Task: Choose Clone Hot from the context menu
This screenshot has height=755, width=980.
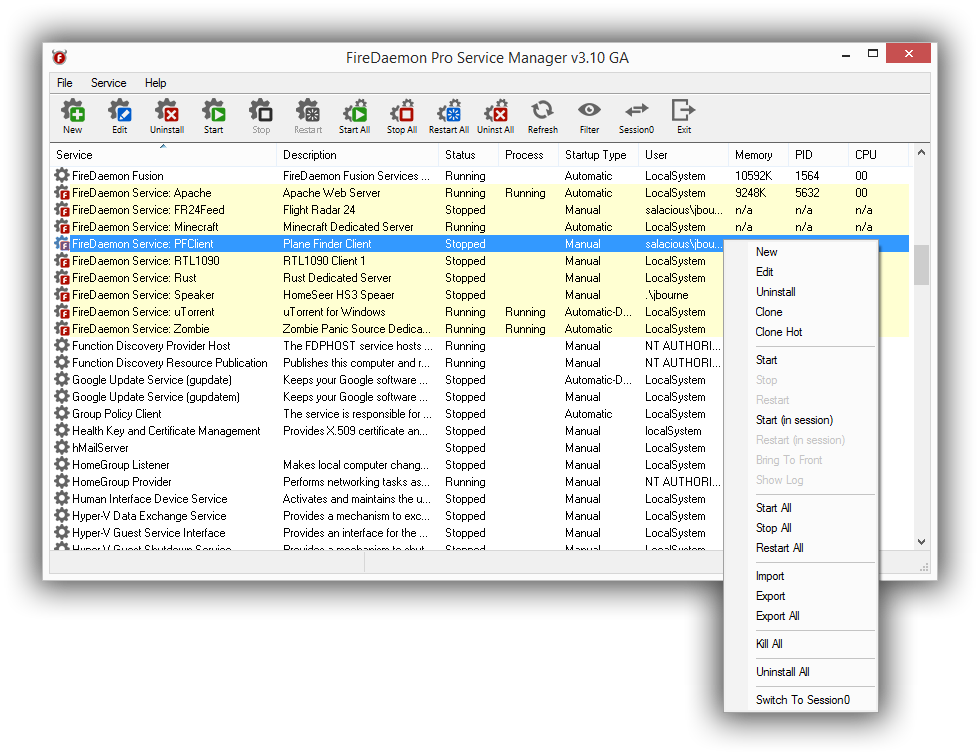Action: pyautogui.click(x=779, y=332)
